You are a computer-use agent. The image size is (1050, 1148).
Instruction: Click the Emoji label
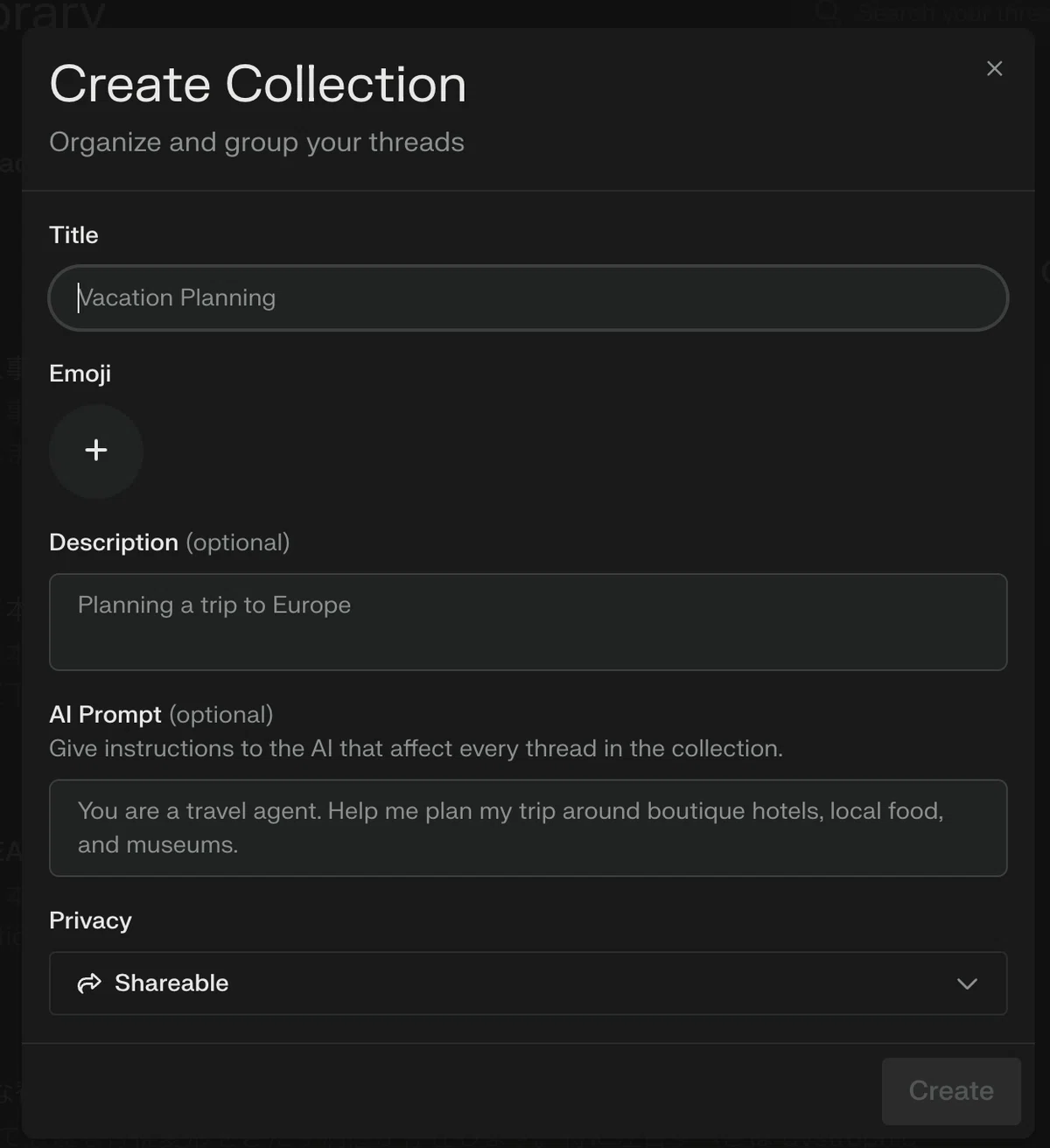coord(80,374)
